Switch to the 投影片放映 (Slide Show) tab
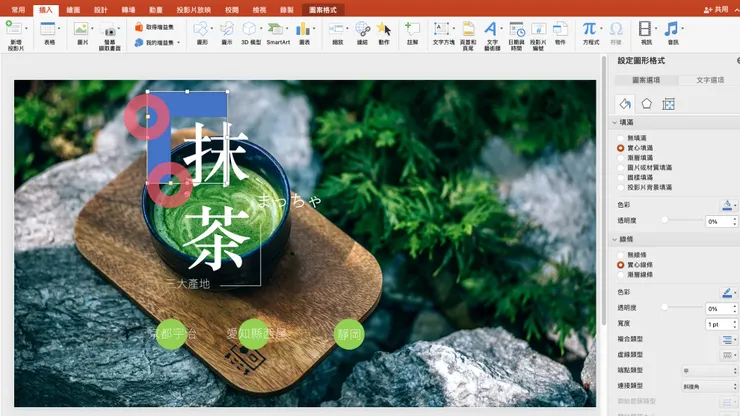Image resolution: width=740 pixels, height=416 pixels. [x=193, y=9]
